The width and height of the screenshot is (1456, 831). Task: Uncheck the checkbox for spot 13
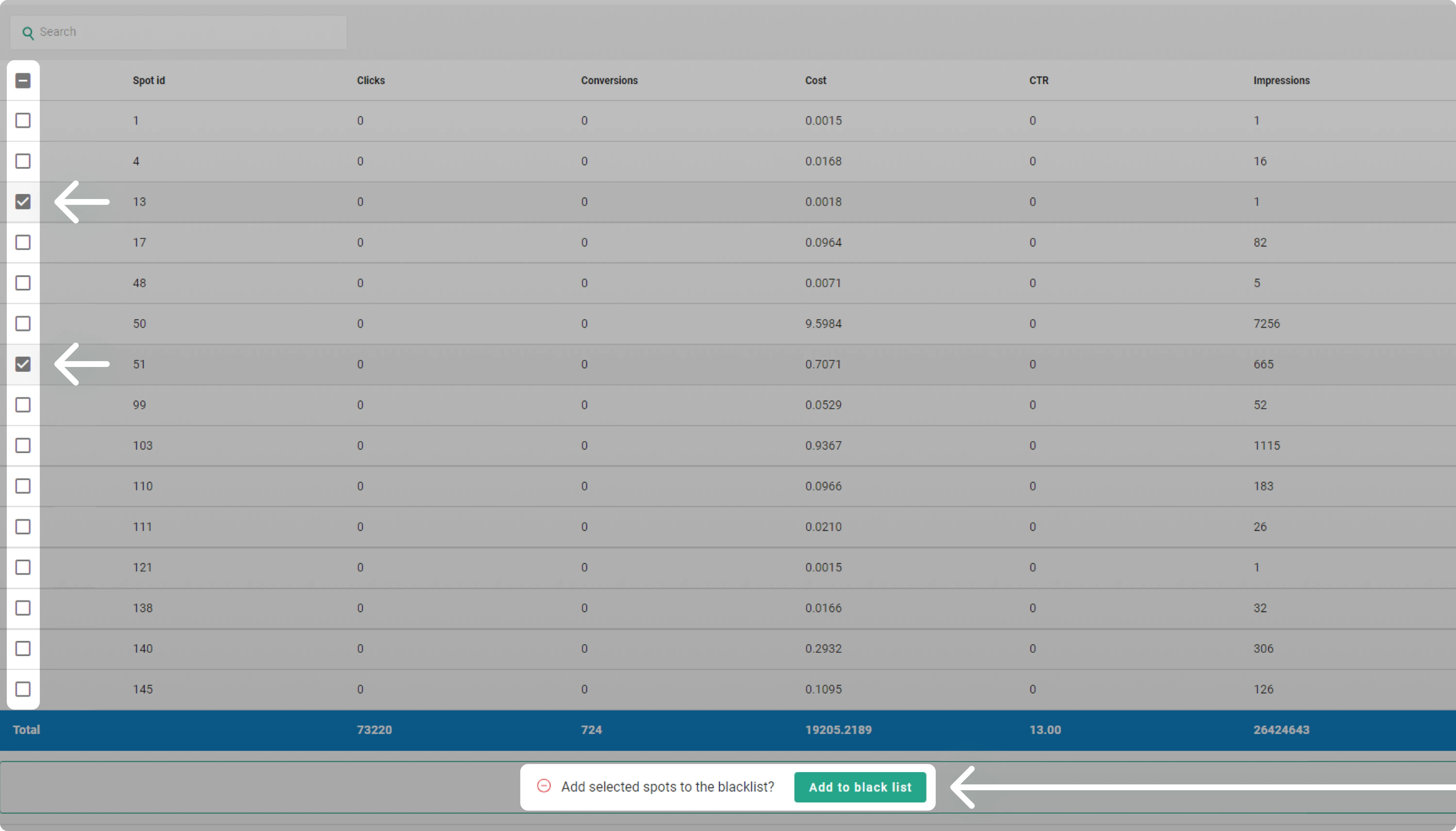23,201
